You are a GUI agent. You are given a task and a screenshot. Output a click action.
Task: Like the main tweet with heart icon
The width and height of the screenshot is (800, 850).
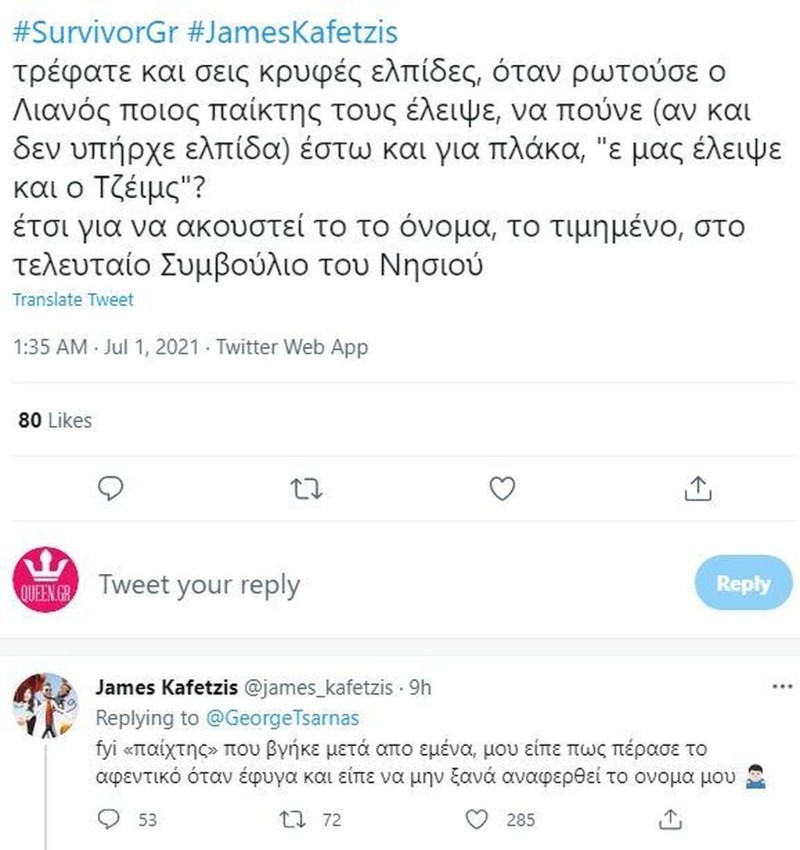[x=505, y=487]
